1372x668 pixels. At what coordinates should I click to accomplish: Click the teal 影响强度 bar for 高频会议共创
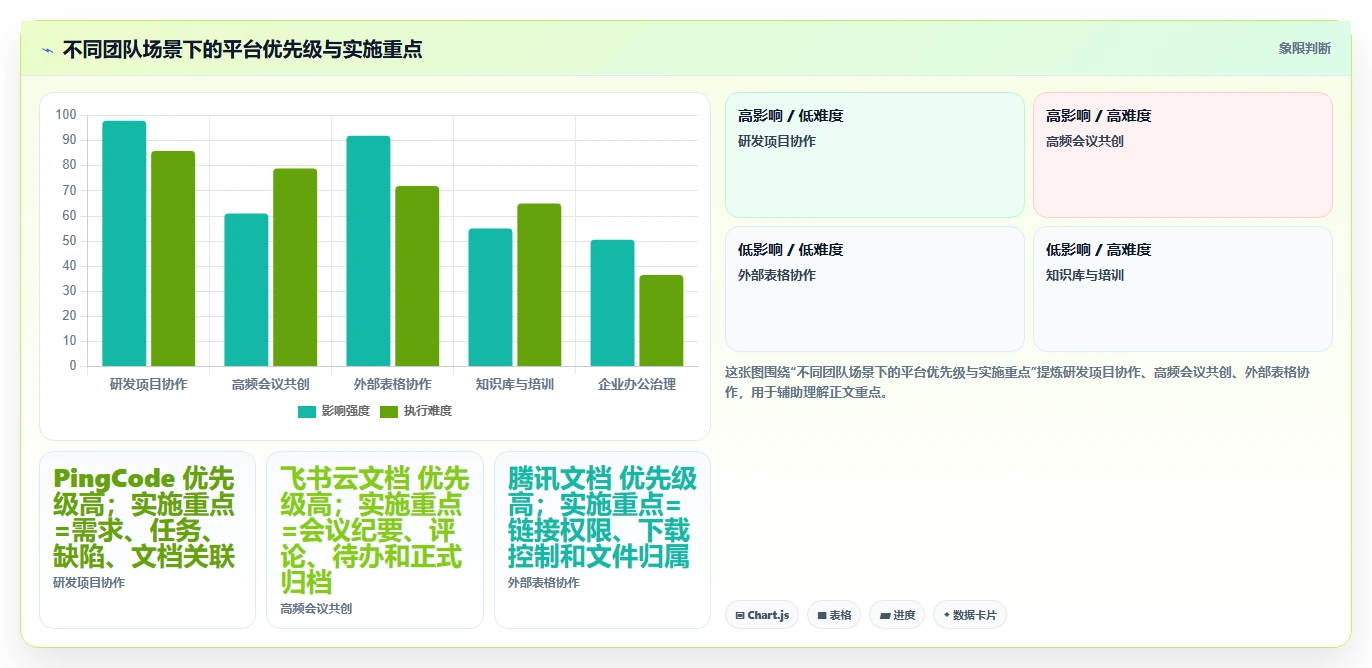click(246, 290)
